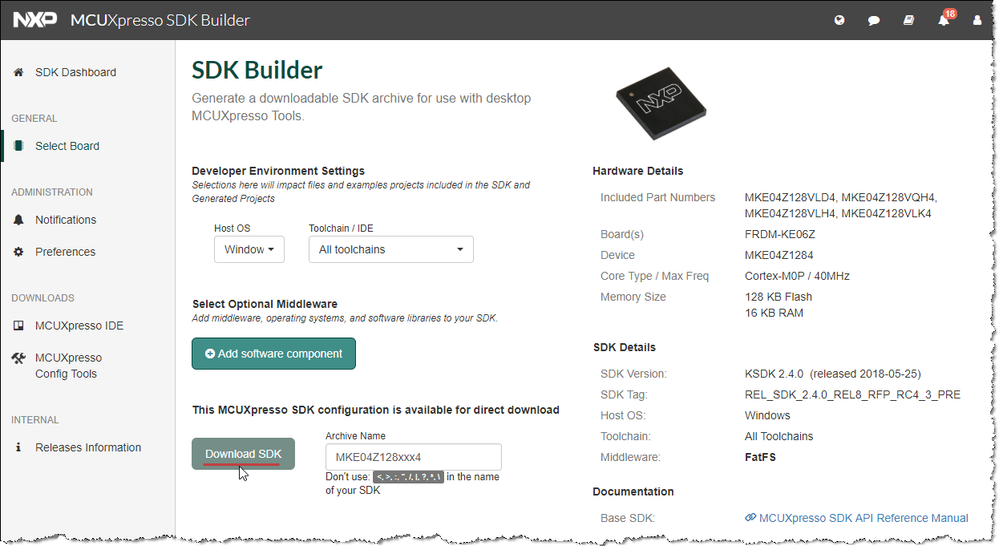The height and width of the screenshot is (546, 999).
Task: Open the chat feedback icon
Action: pos(874,20)
